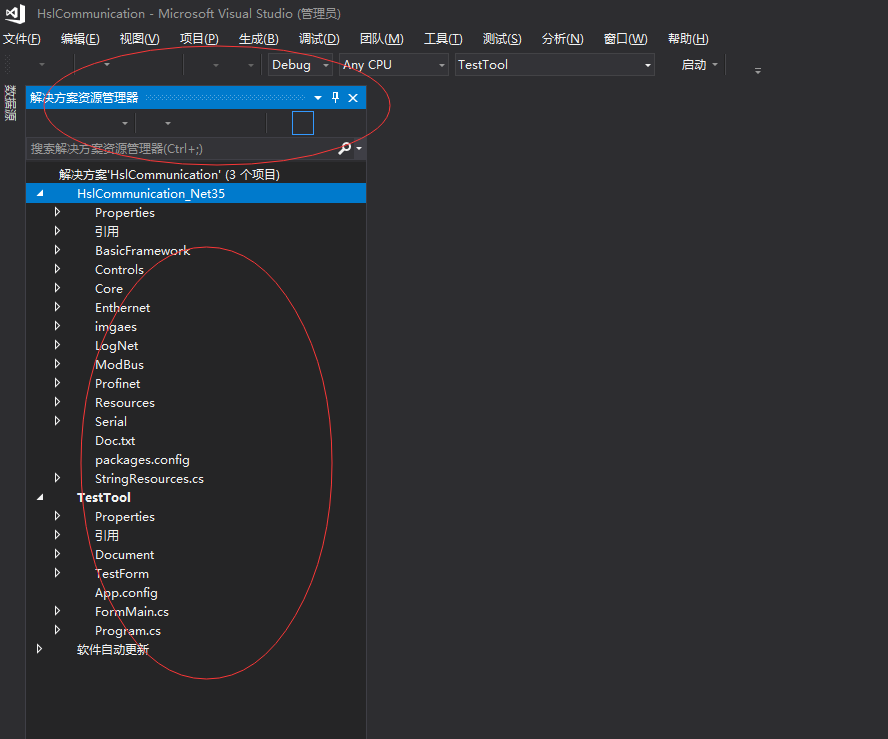This screenshot has height=739, width=888.
Task: Select the BasicFramework folder label
Action: [x=142, y=250]
